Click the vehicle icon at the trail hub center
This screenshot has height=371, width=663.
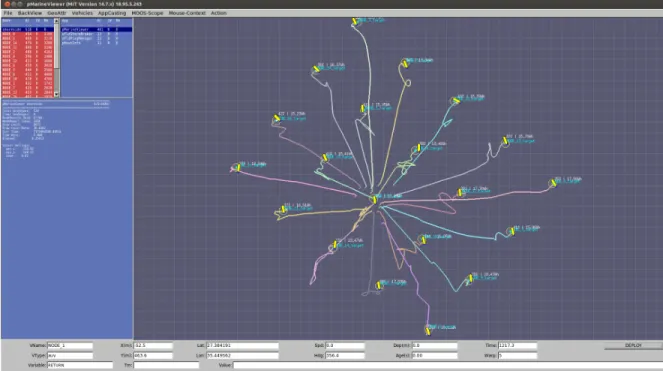coord(375,199)
